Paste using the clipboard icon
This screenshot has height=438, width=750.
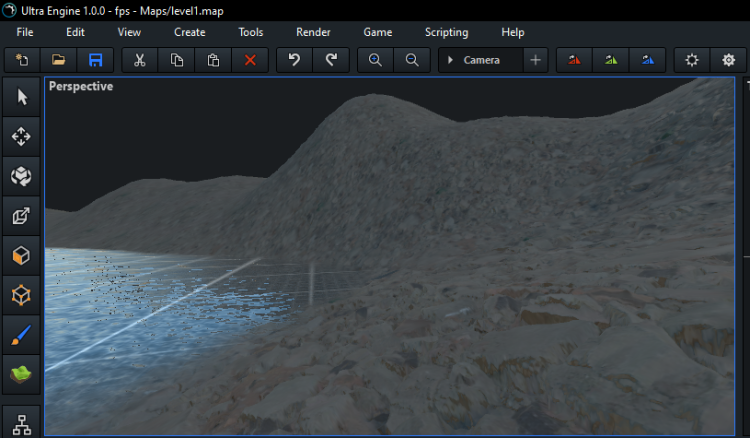(213, 60)
